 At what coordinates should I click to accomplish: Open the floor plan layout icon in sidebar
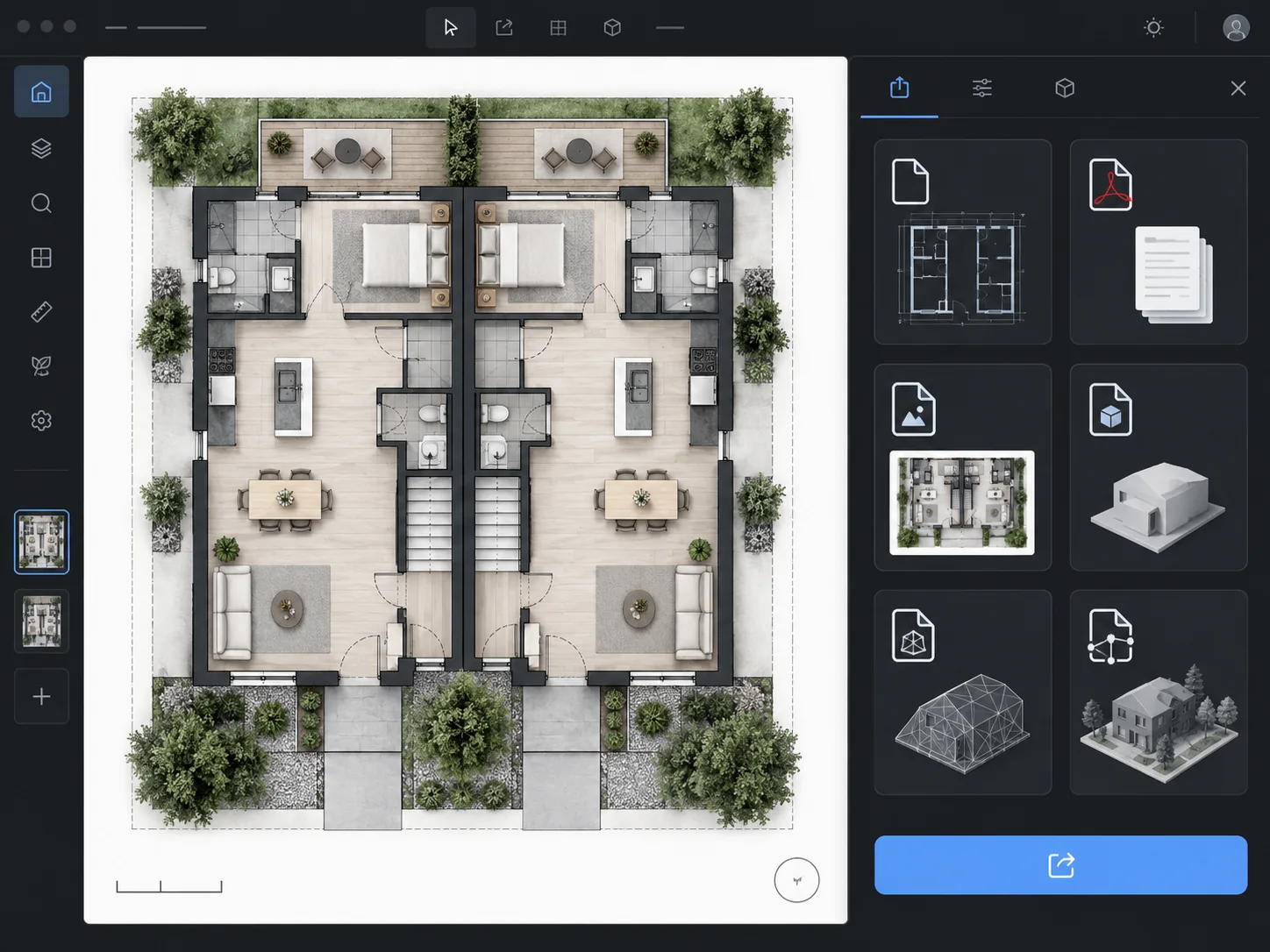point(41,258)
